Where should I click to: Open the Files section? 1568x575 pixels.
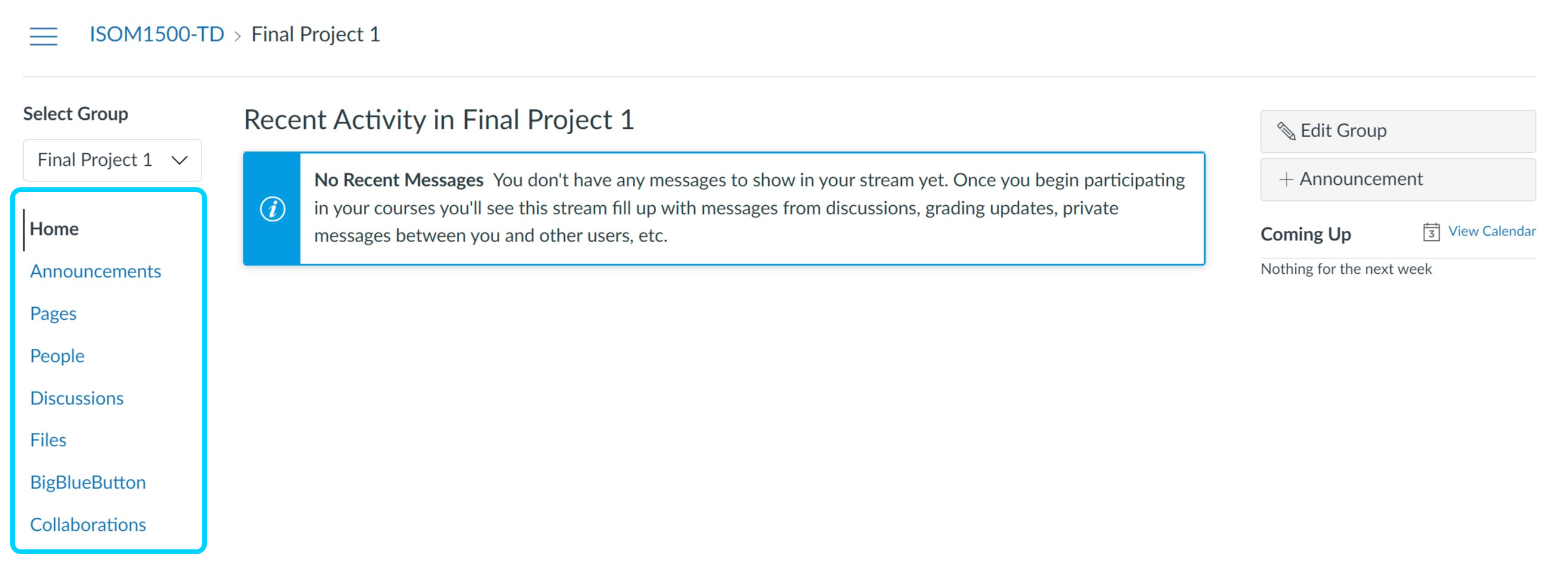coord(48,440)
